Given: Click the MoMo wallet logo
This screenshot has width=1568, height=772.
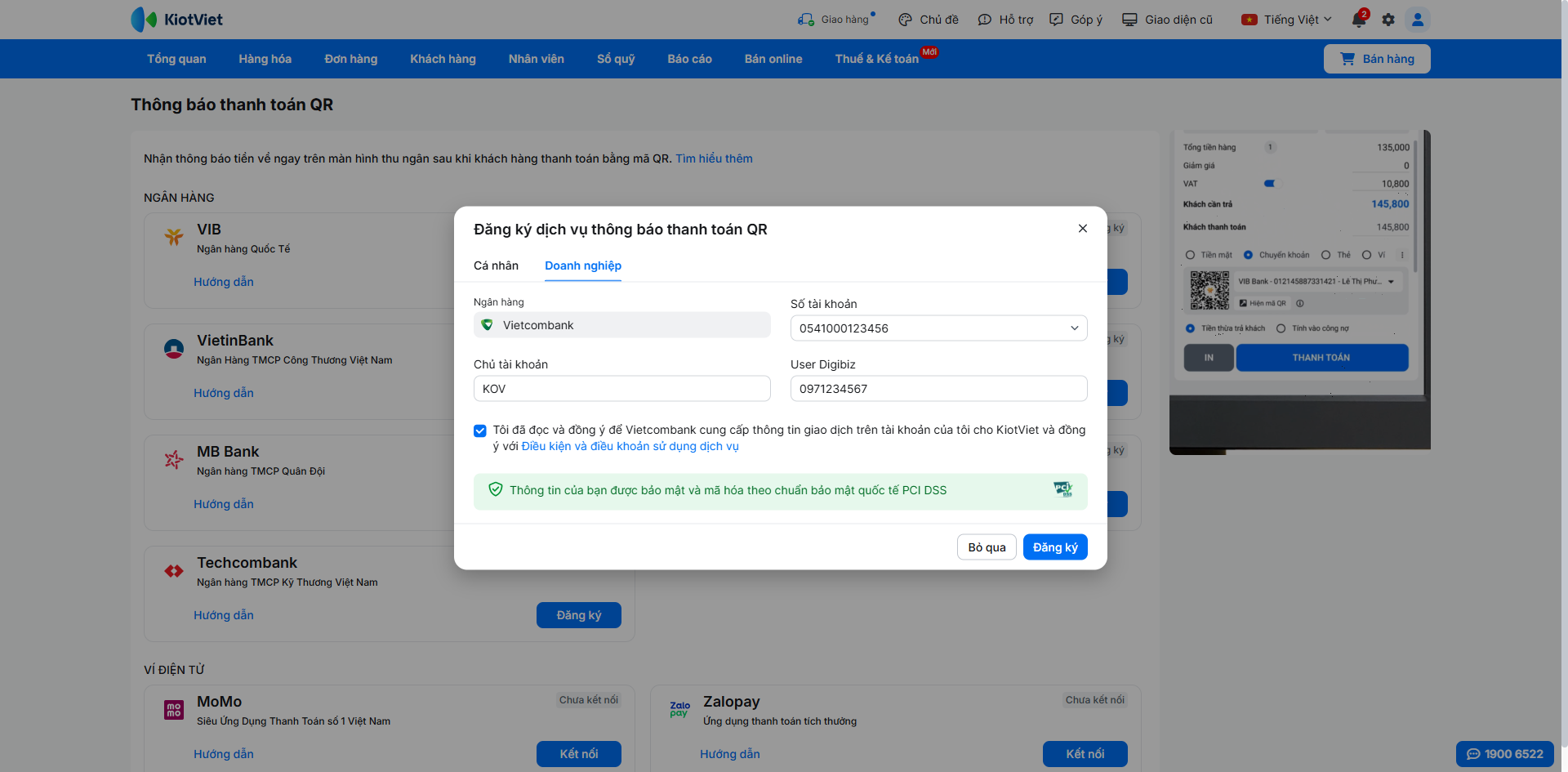Looking at the screenshot, I should tap(174, 710).
